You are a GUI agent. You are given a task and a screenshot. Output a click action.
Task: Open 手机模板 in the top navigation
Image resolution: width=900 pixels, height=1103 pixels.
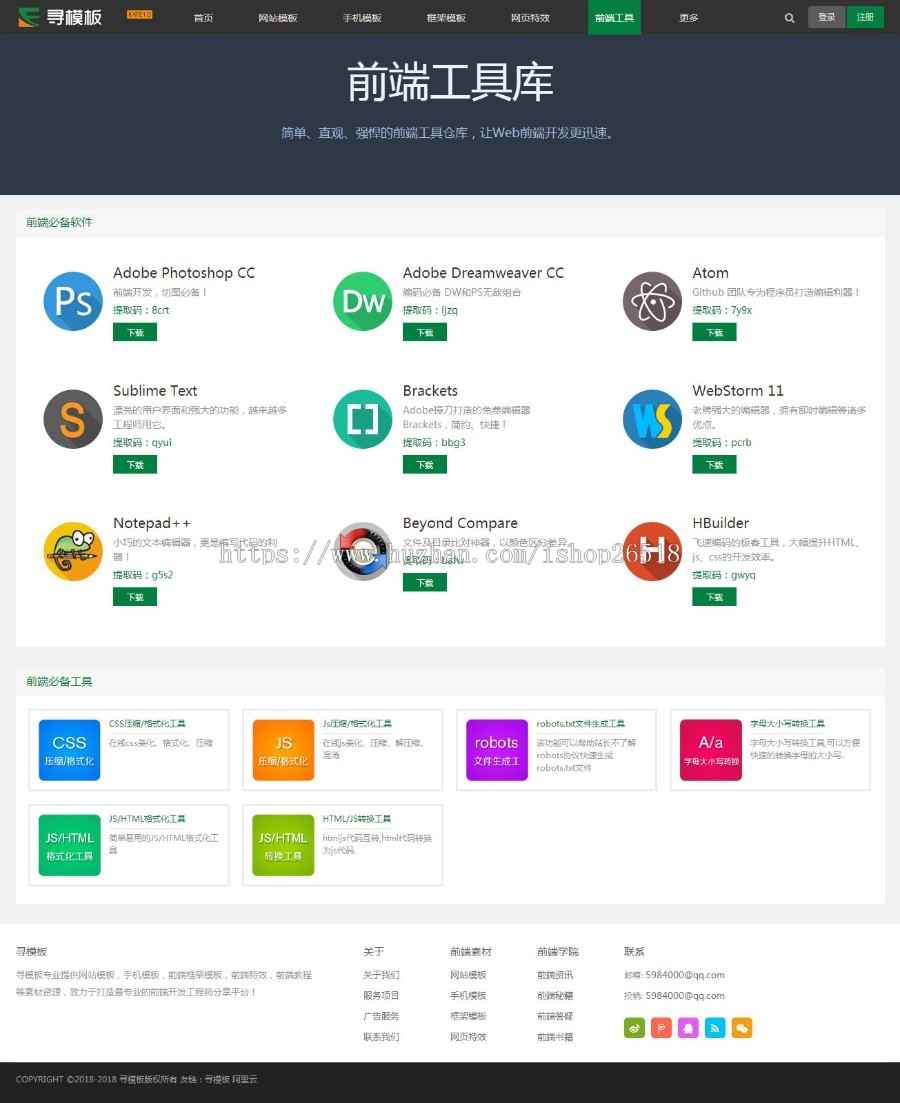tap(362, 18)
